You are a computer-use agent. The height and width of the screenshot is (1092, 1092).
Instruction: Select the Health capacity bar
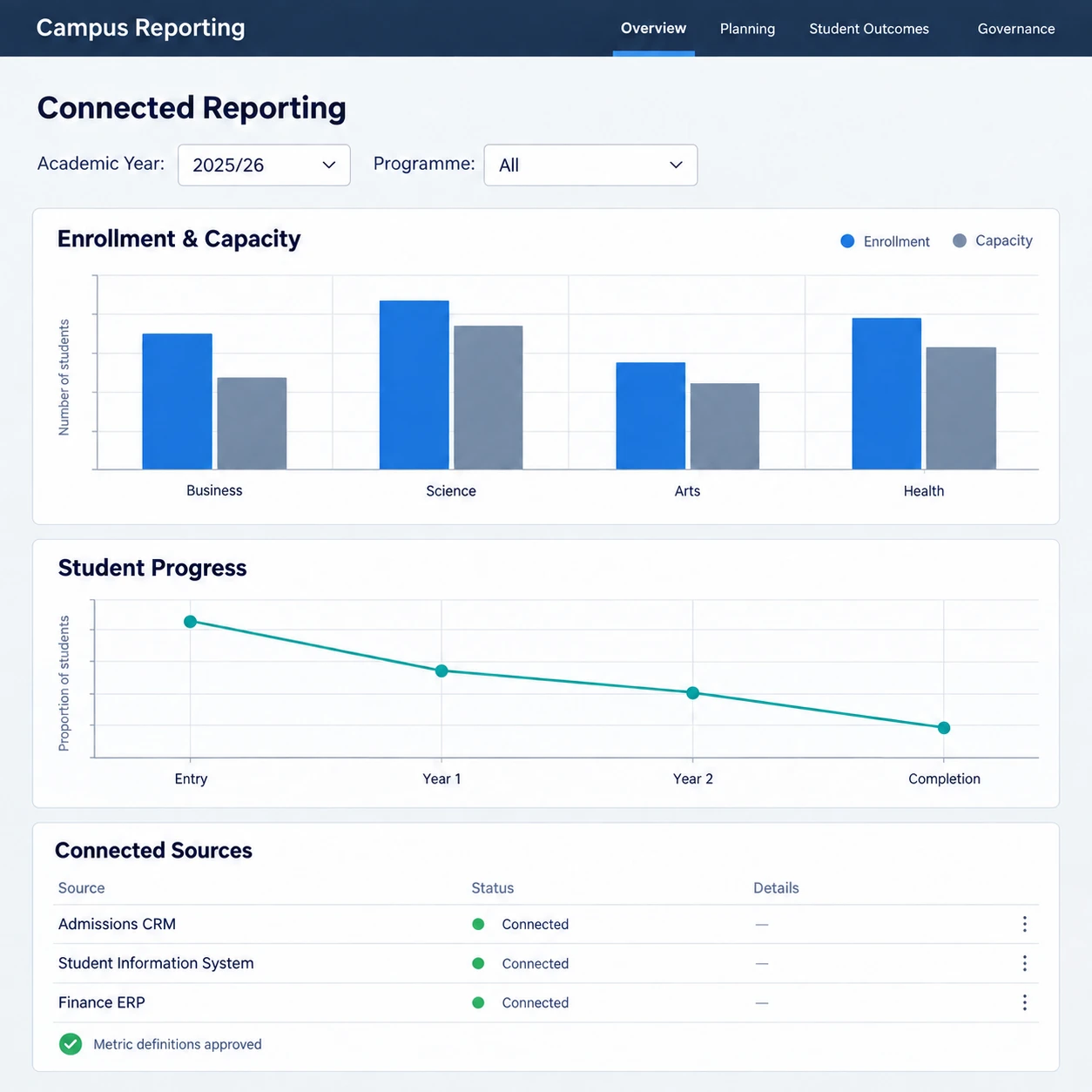(961, 408)
